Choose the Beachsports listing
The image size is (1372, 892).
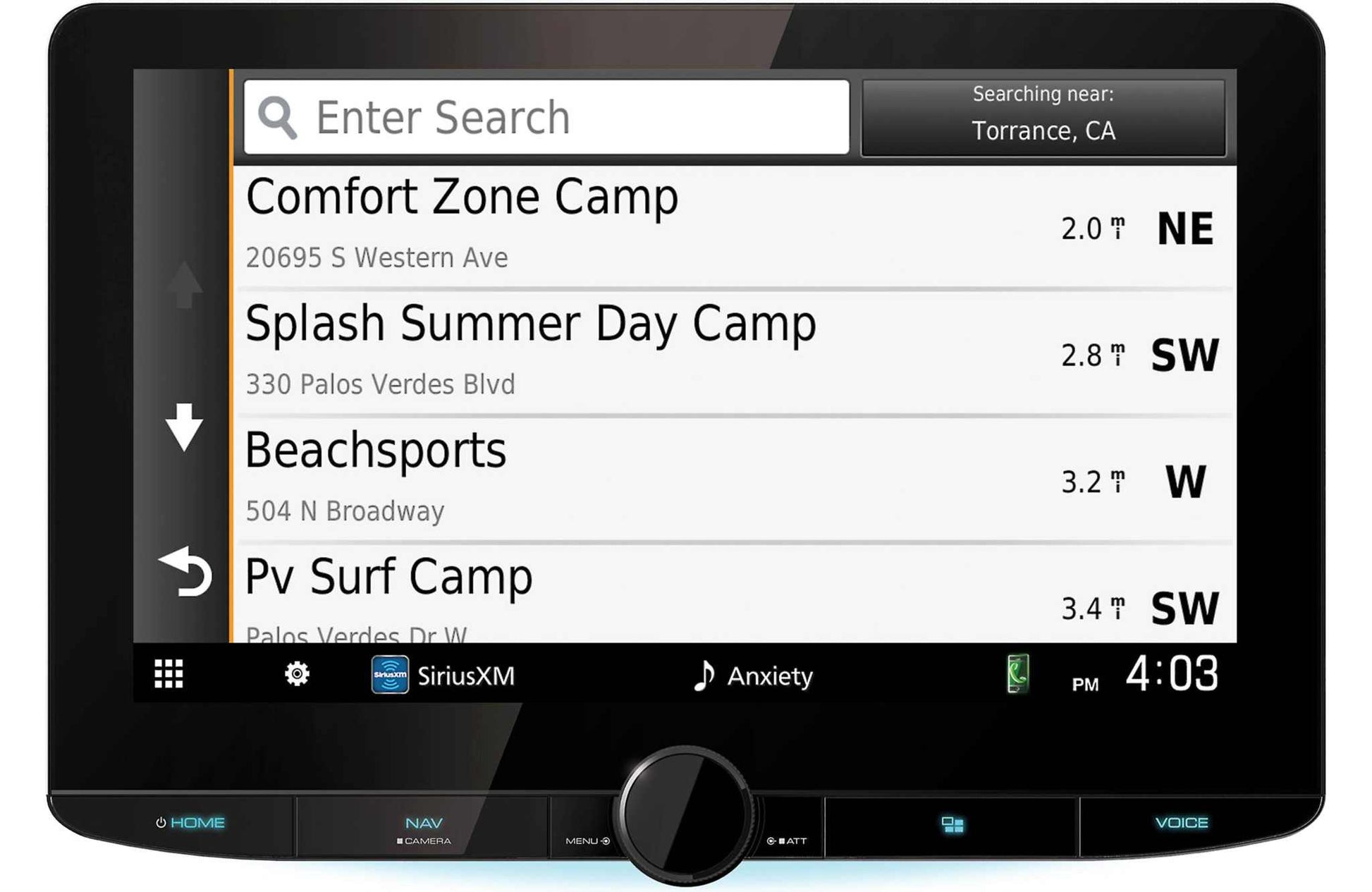pyautogui.click(x=734, y=480)
